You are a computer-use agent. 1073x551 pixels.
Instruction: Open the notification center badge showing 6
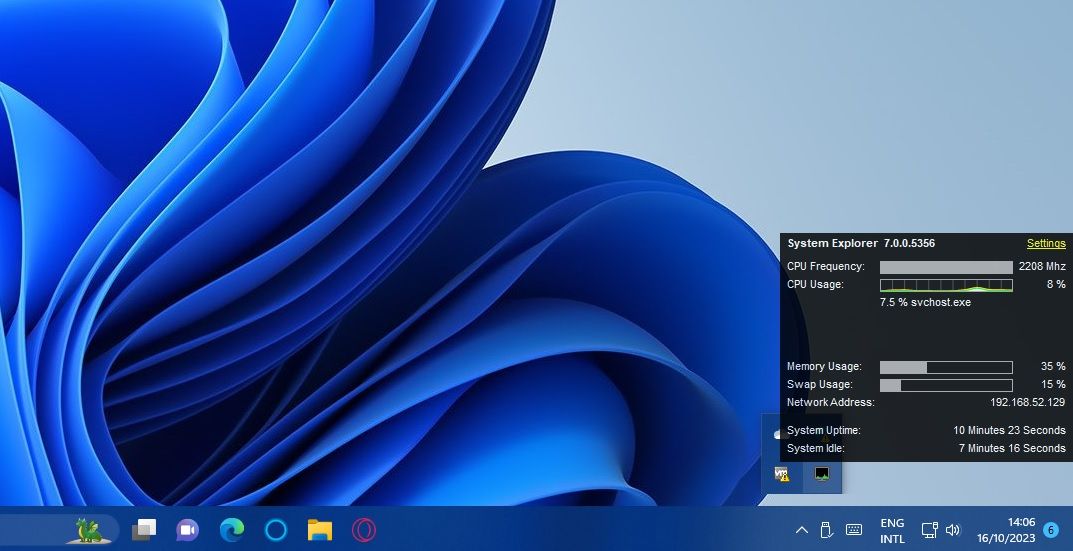(1051, 529)
